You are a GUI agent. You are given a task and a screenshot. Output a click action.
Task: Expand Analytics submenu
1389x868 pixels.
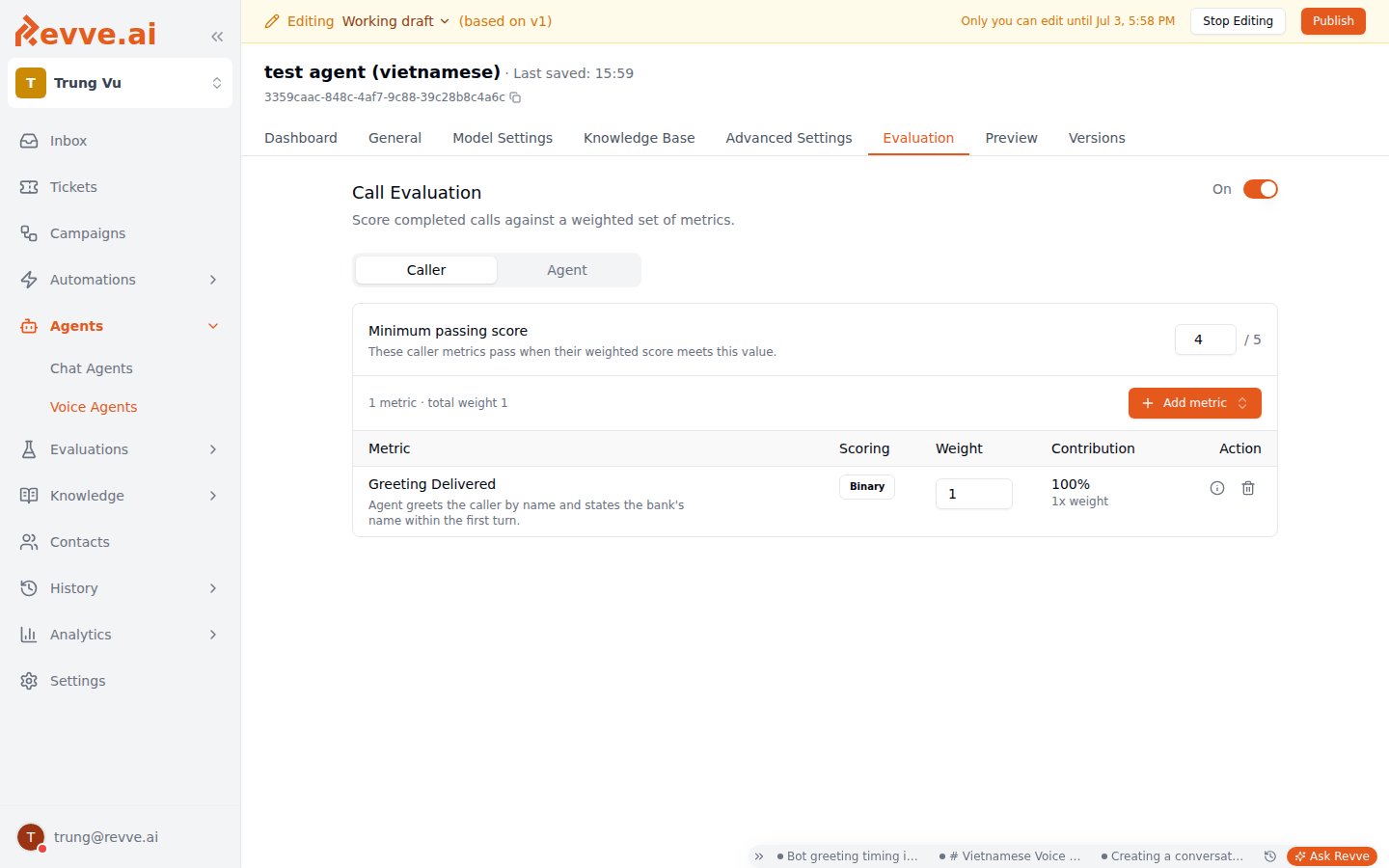(213, 635)
